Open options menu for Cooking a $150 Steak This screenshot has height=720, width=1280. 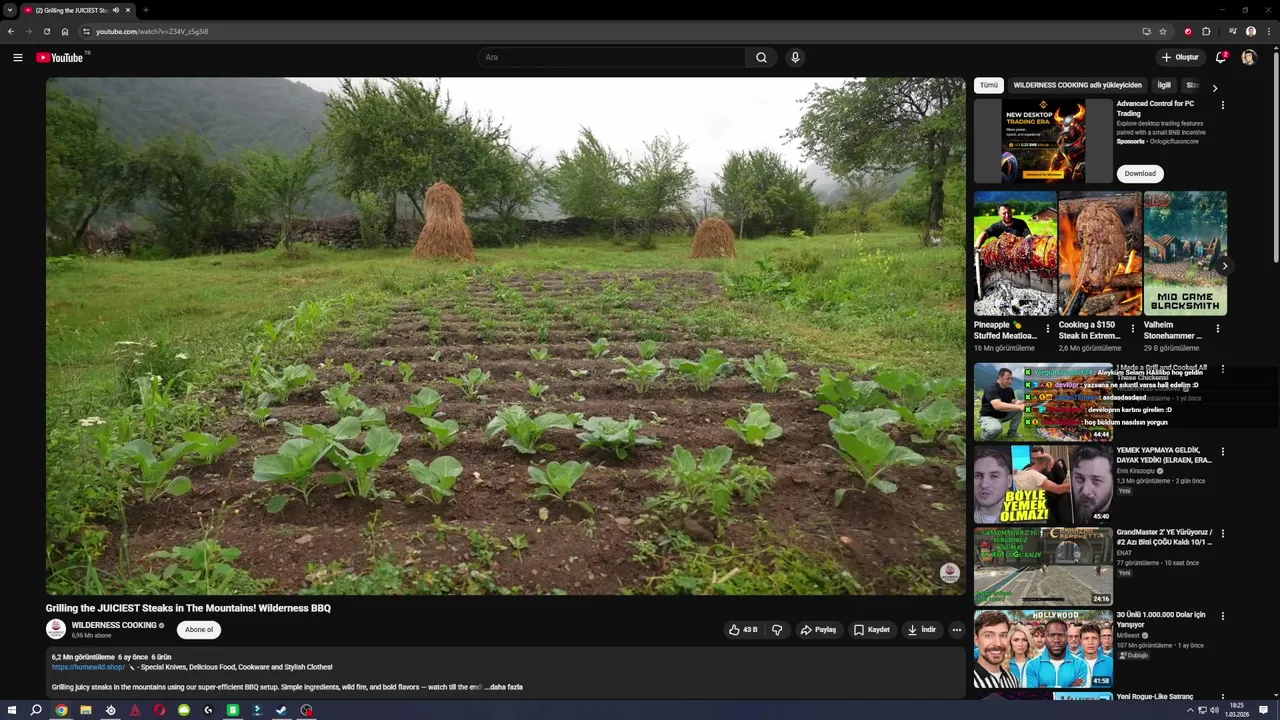click(x=1133, y=328)
